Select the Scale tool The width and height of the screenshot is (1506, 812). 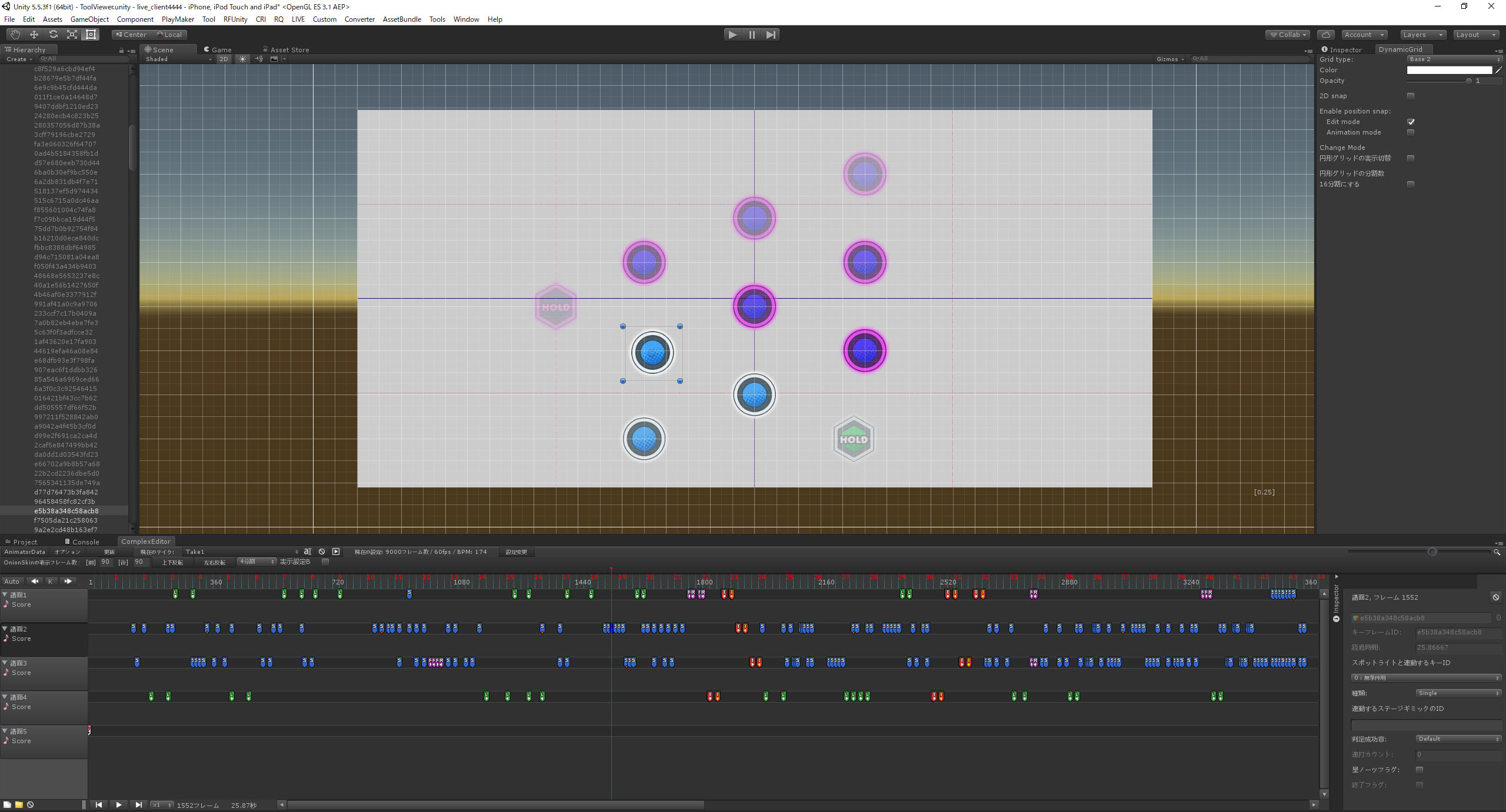72,35
